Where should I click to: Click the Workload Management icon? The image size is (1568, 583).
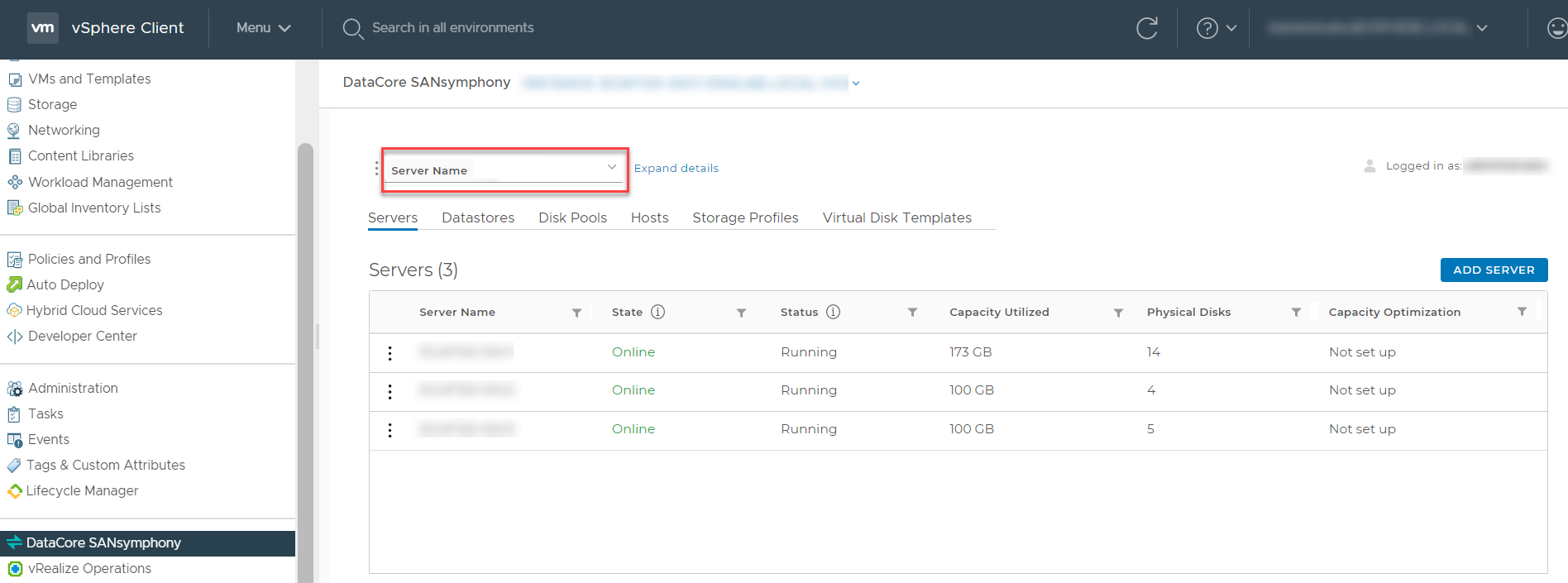(x=15, y=182)
